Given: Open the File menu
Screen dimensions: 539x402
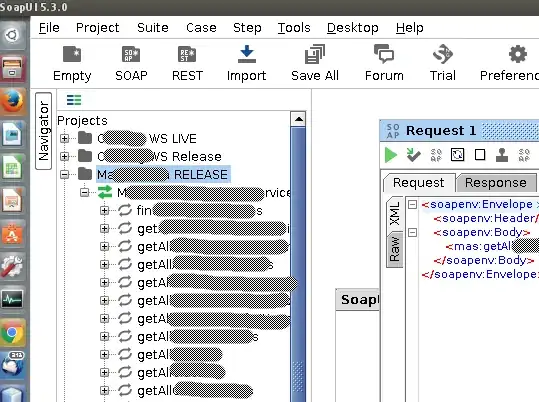Looking at the screenshot, I should [49, 28].
